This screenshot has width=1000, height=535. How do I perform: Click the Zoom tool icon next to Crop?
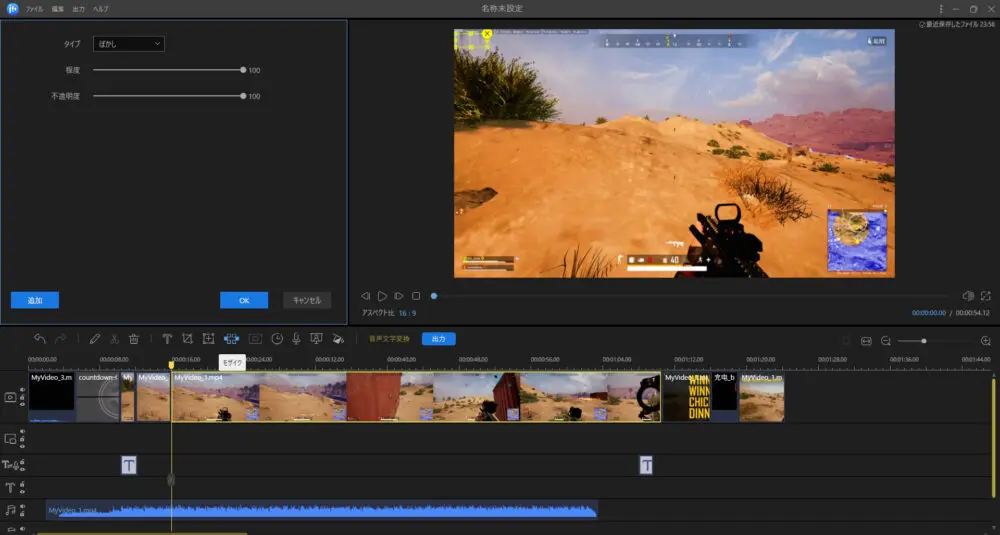pos(209,339)
